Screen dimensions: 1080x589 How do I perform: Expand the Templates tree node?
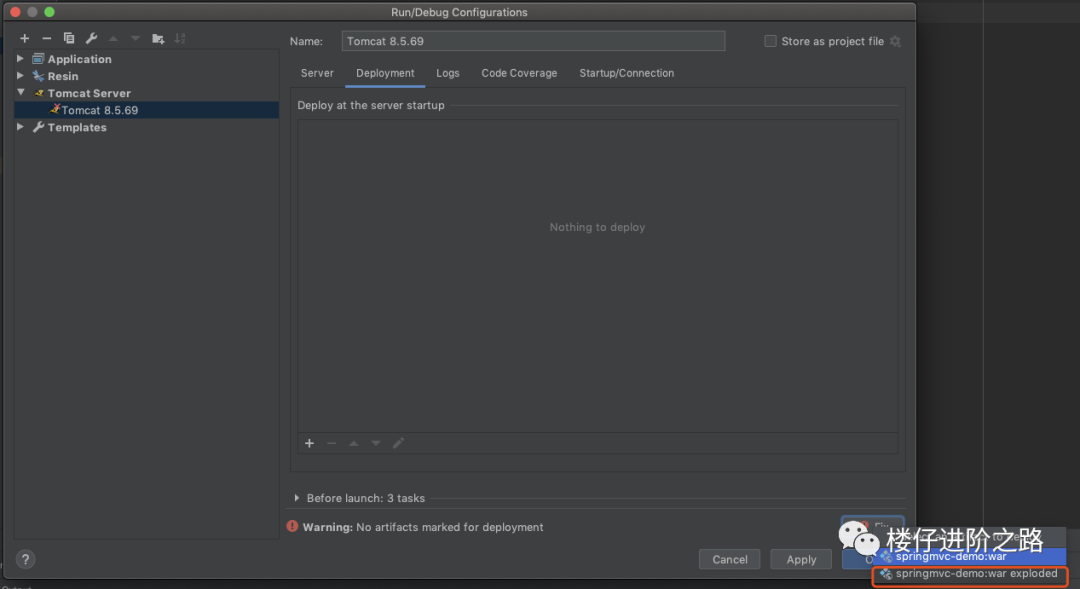point(21,127)
